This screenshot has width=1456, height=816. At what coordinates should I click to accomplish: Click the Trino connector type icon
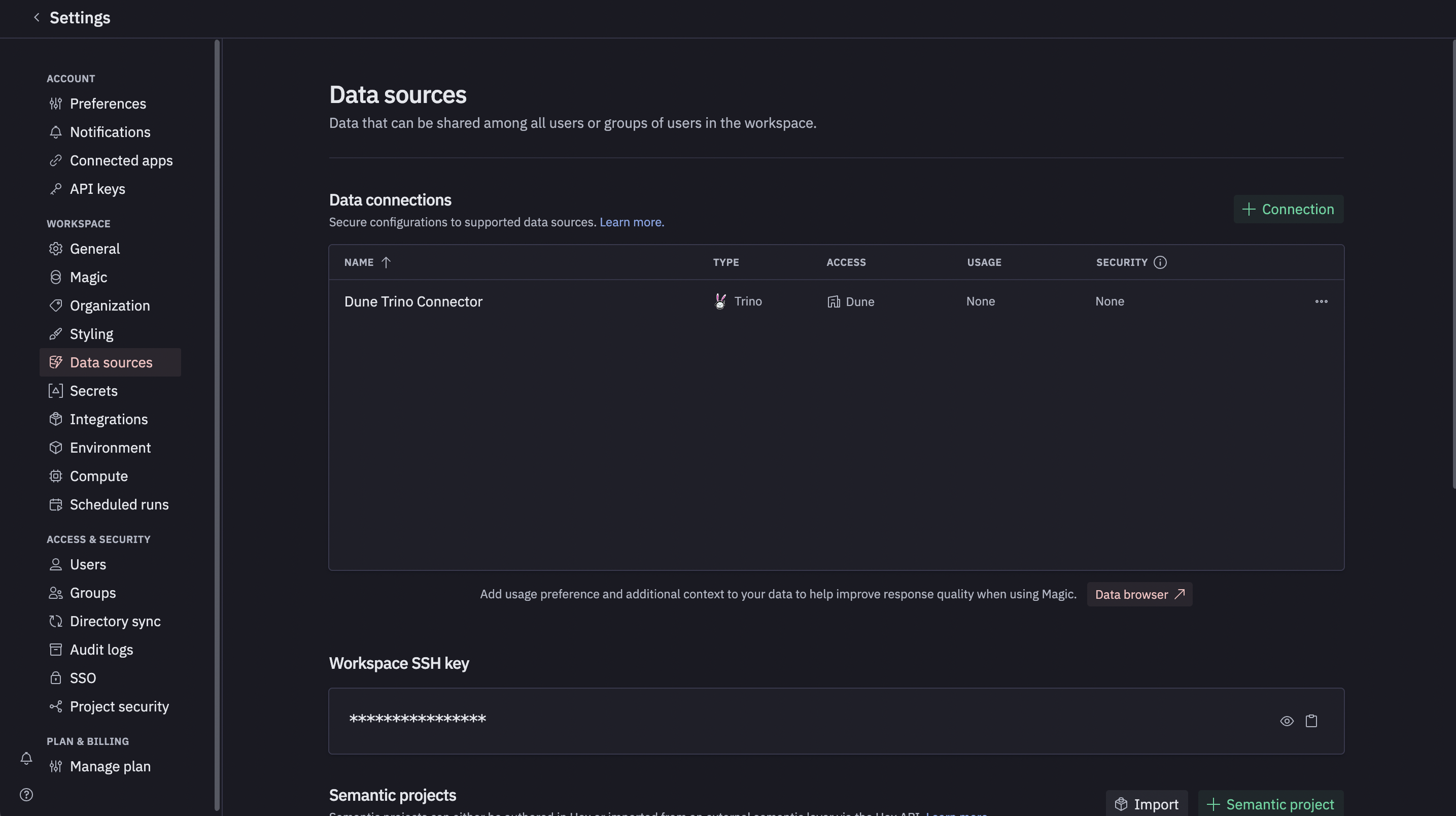719,301
